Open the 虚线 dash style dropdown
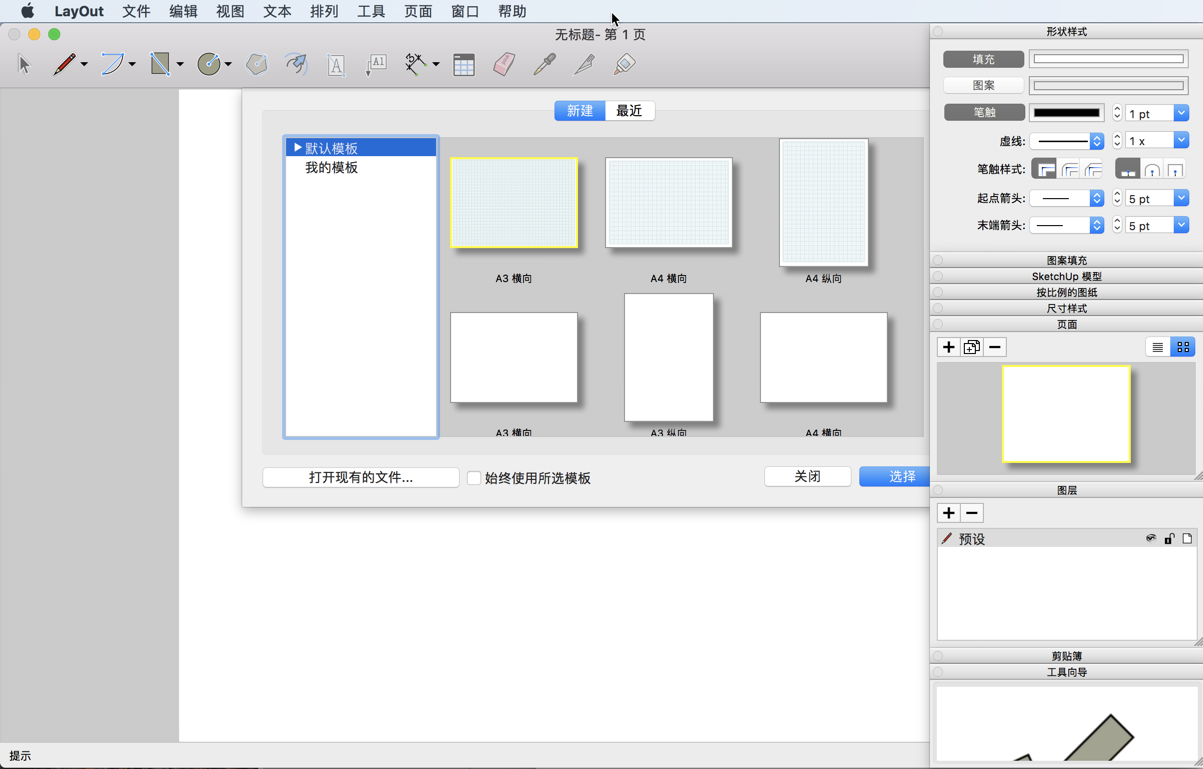 [x=1067, y=141]
